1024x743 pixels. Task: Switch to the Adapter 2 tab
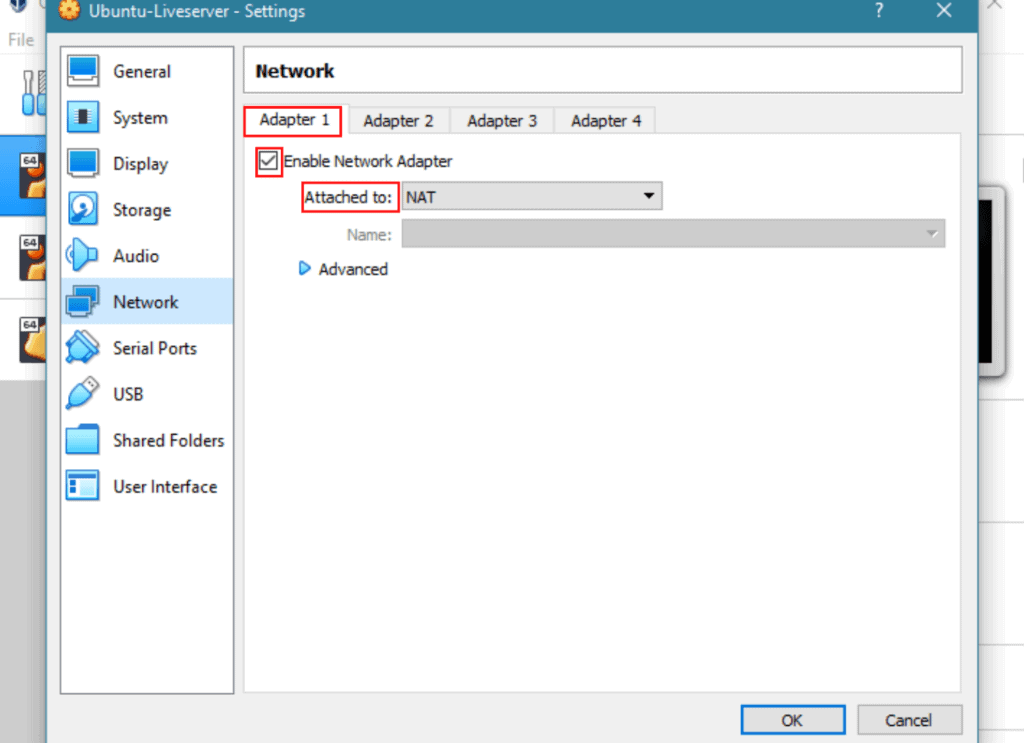click(x=399, y=120)
